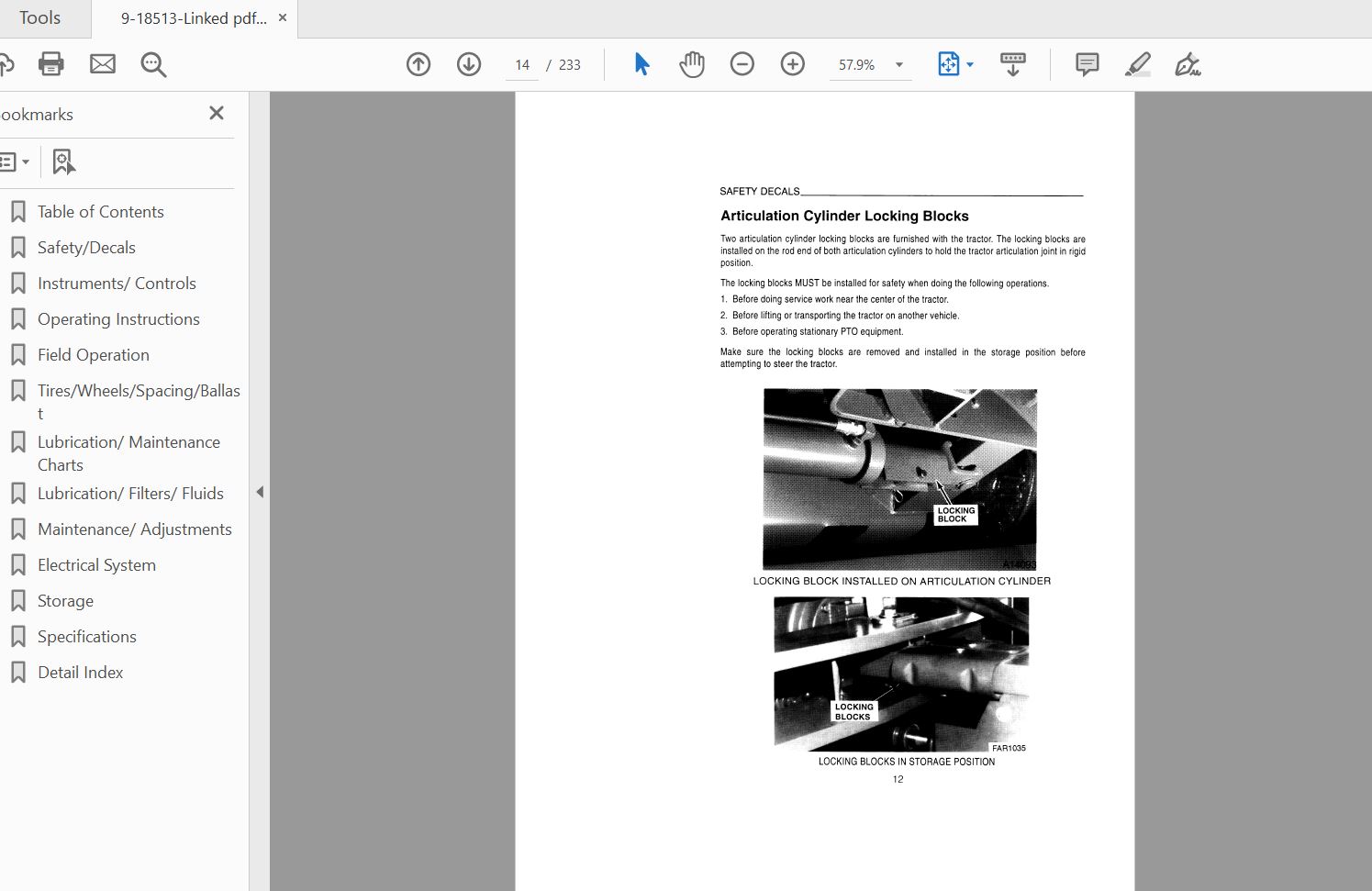Select the Storage bookmark

(x=65, y=601)
